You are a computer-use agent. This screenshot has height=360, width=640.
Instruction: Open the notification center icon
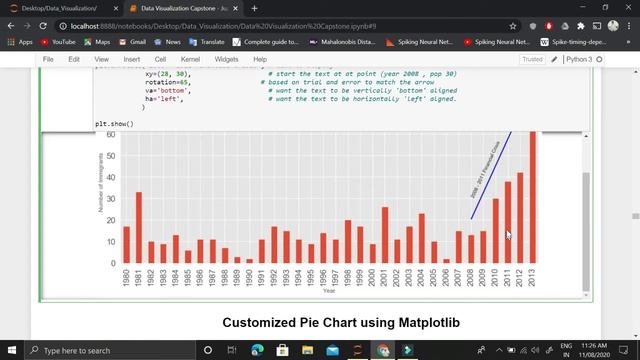(x=623, y=350)
